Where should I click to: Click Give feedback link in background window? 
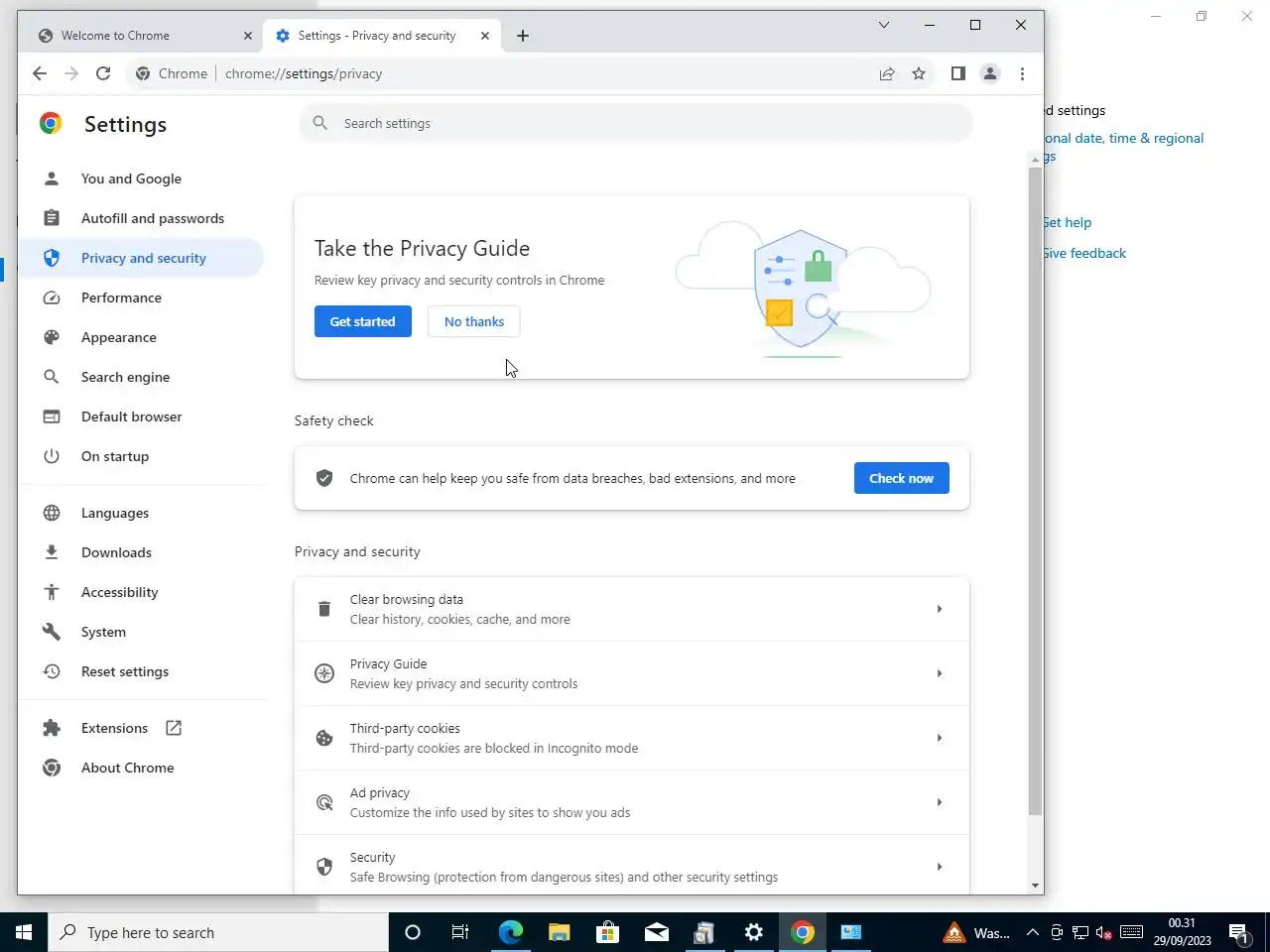[x=1084, y=253]
